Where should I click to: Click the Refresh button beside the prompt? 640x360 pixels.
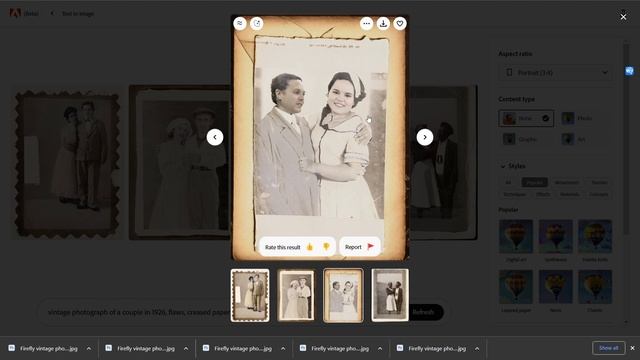coord(425,312)
